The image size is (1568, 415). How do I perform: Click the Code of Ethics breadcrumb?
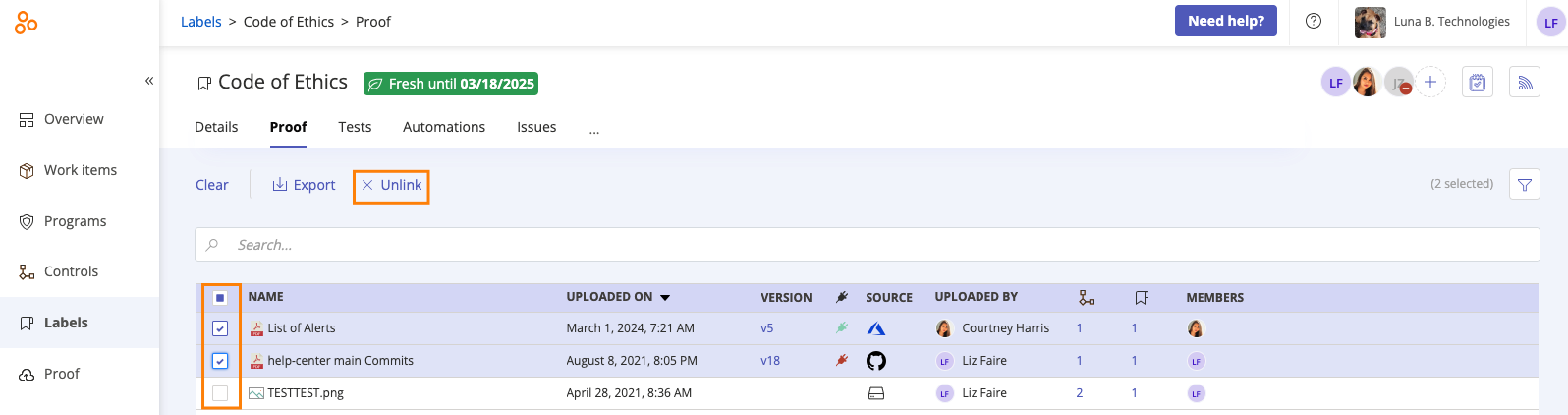tap(289, 22)
